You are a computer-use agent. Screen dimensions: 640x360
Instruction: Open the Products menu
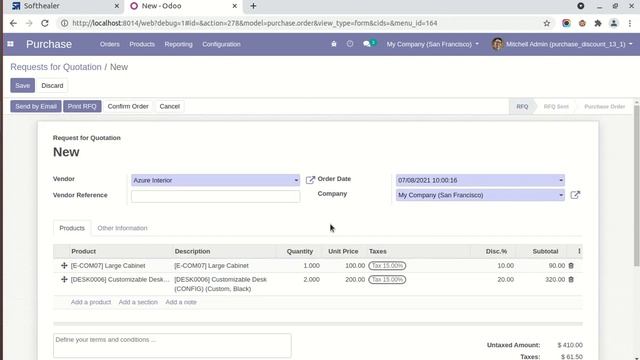(x=142, y=44)
